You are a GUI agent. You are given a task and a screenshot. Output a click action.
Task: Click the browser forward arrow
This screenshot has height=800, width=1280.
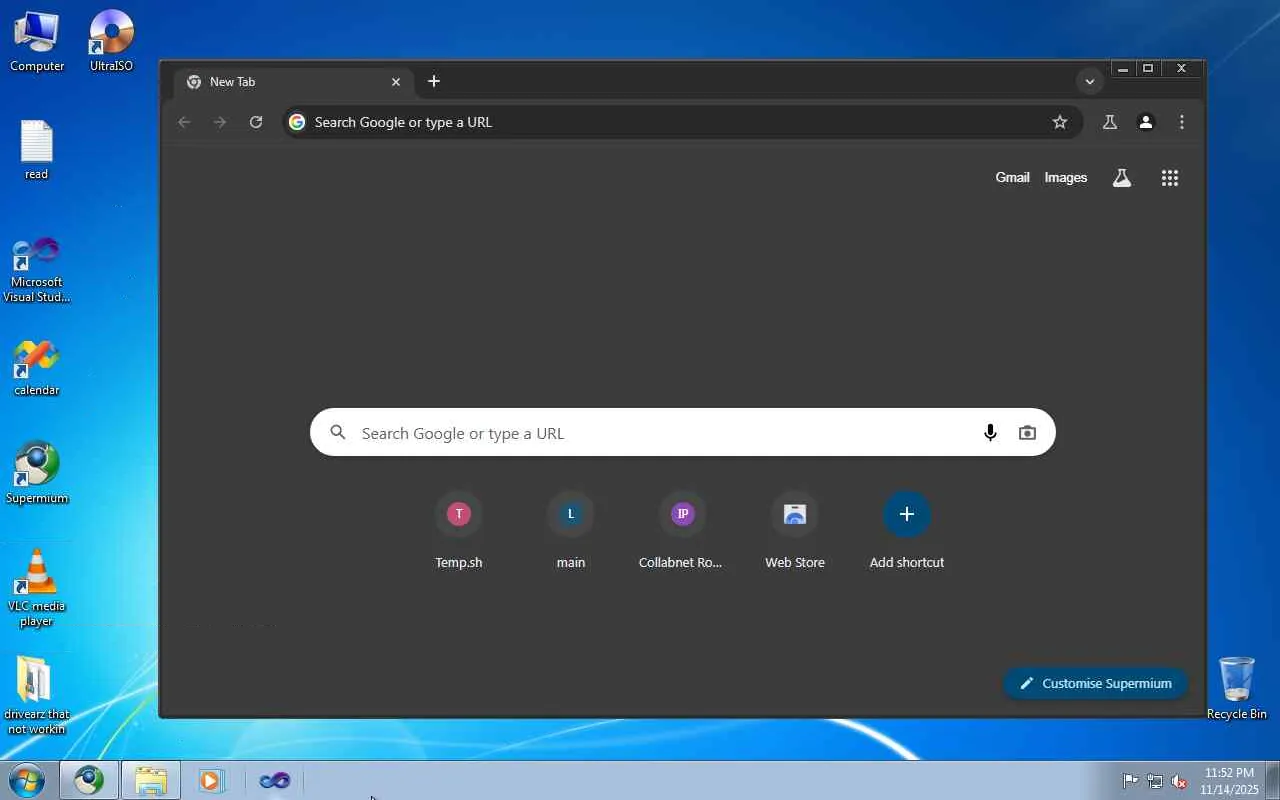(x=220, y=122)
